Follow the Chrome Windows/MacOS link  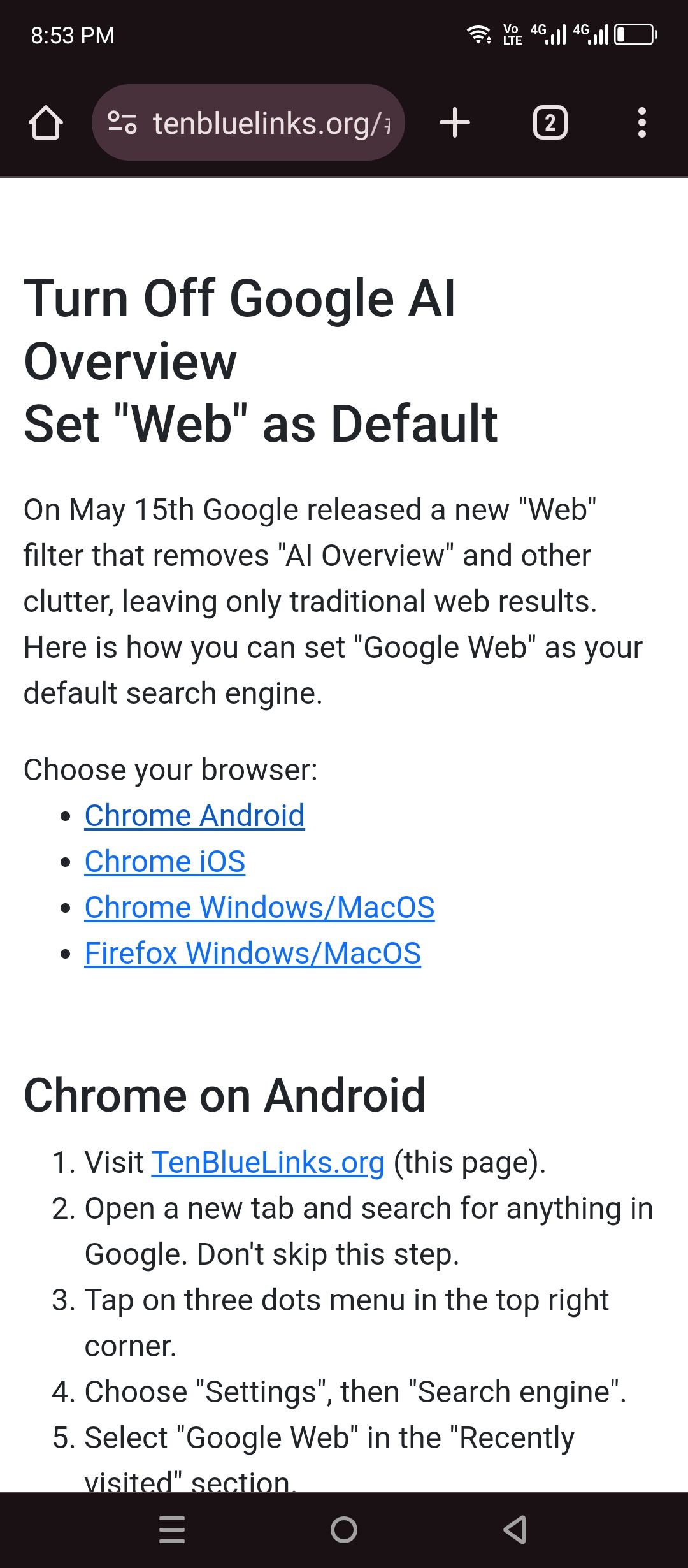pos(260,907)
